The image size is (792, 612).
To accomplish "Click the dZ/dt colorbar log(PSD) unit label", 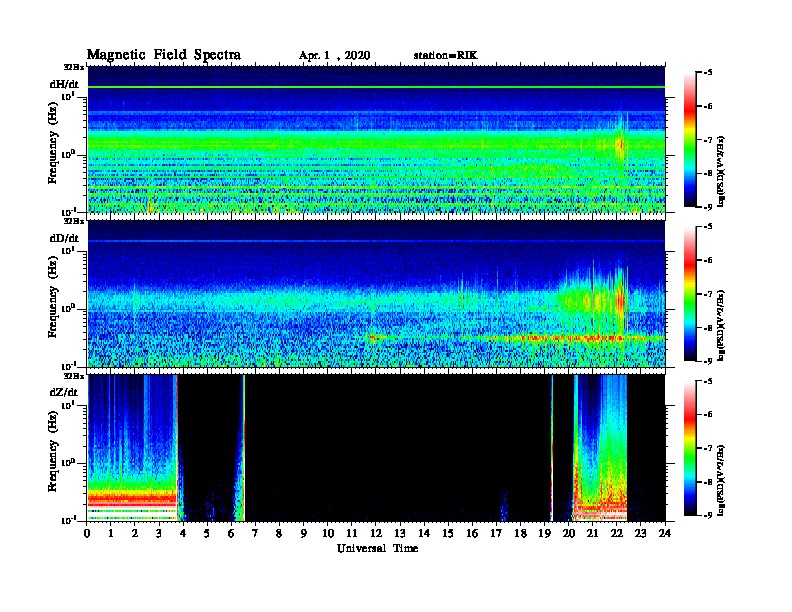I will click(x=721, y=480).
